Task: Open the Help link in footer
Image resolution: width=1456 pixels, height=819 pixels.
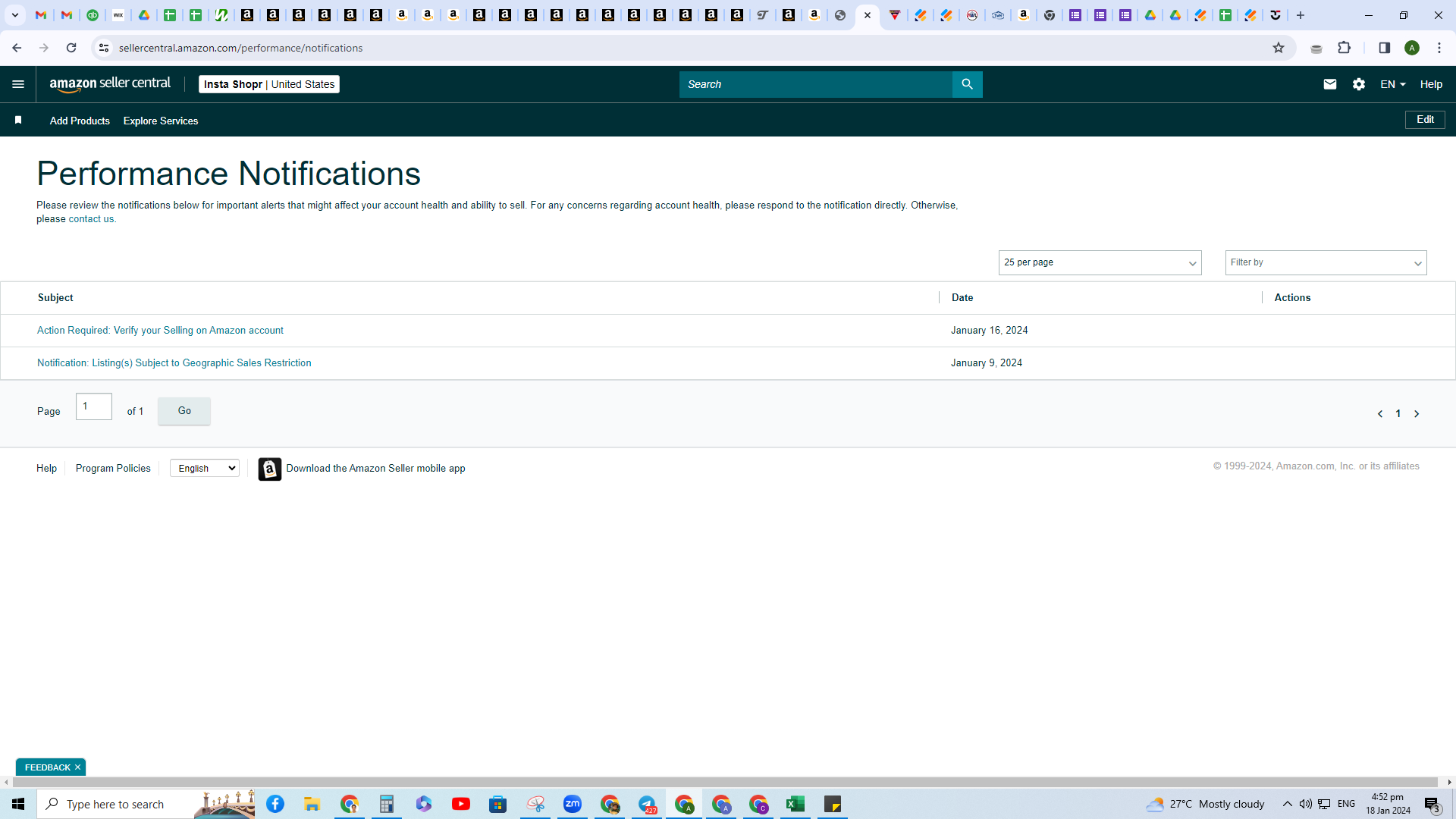Action: click(46, 469)
